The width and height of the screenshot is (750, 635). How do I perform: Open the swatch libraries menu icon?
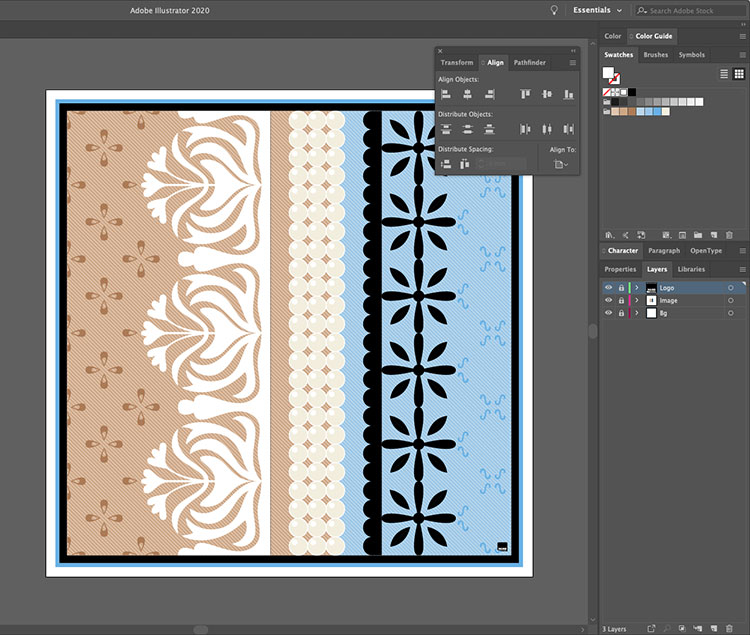609,235
